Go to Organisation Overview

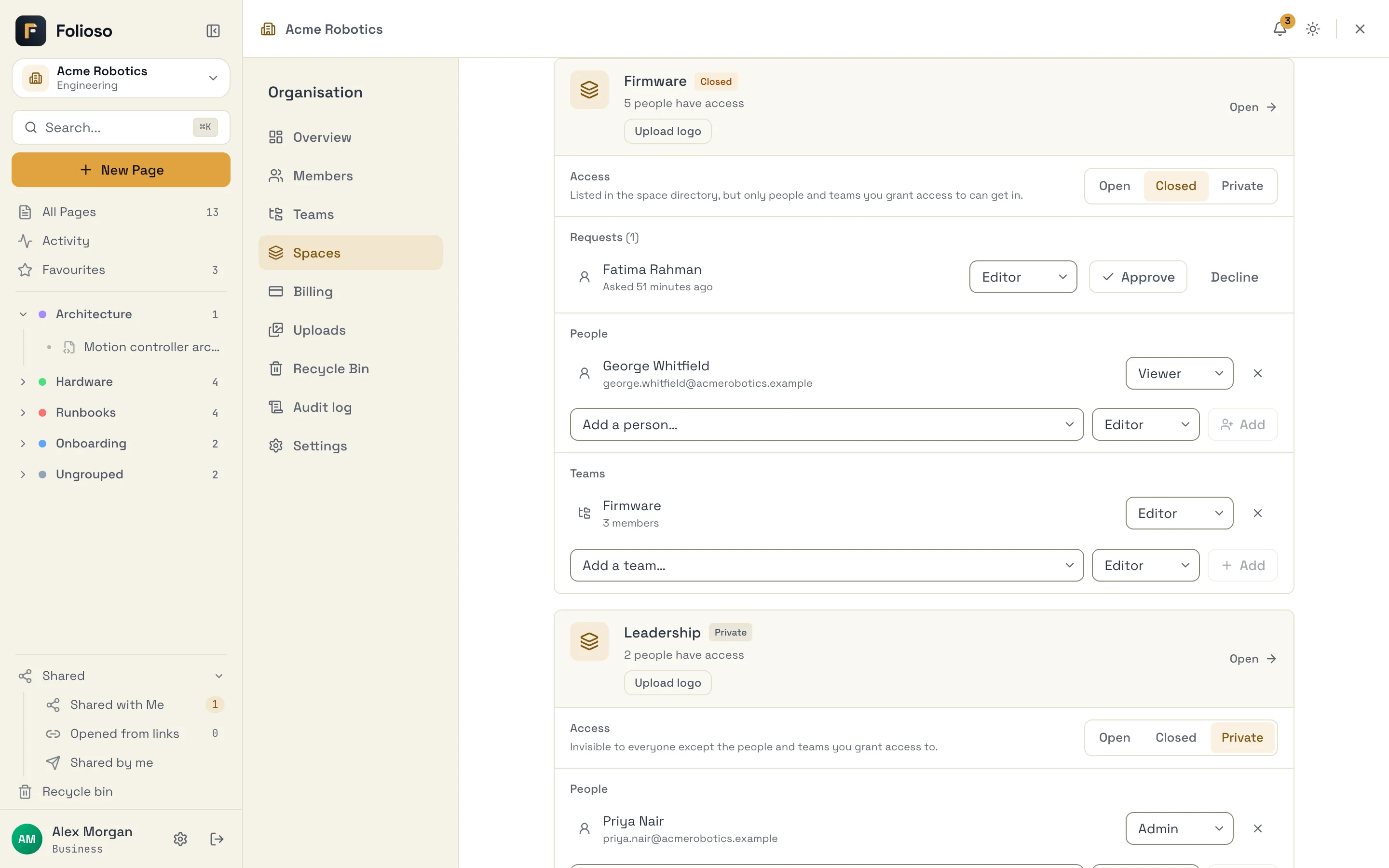coord(350,137)
